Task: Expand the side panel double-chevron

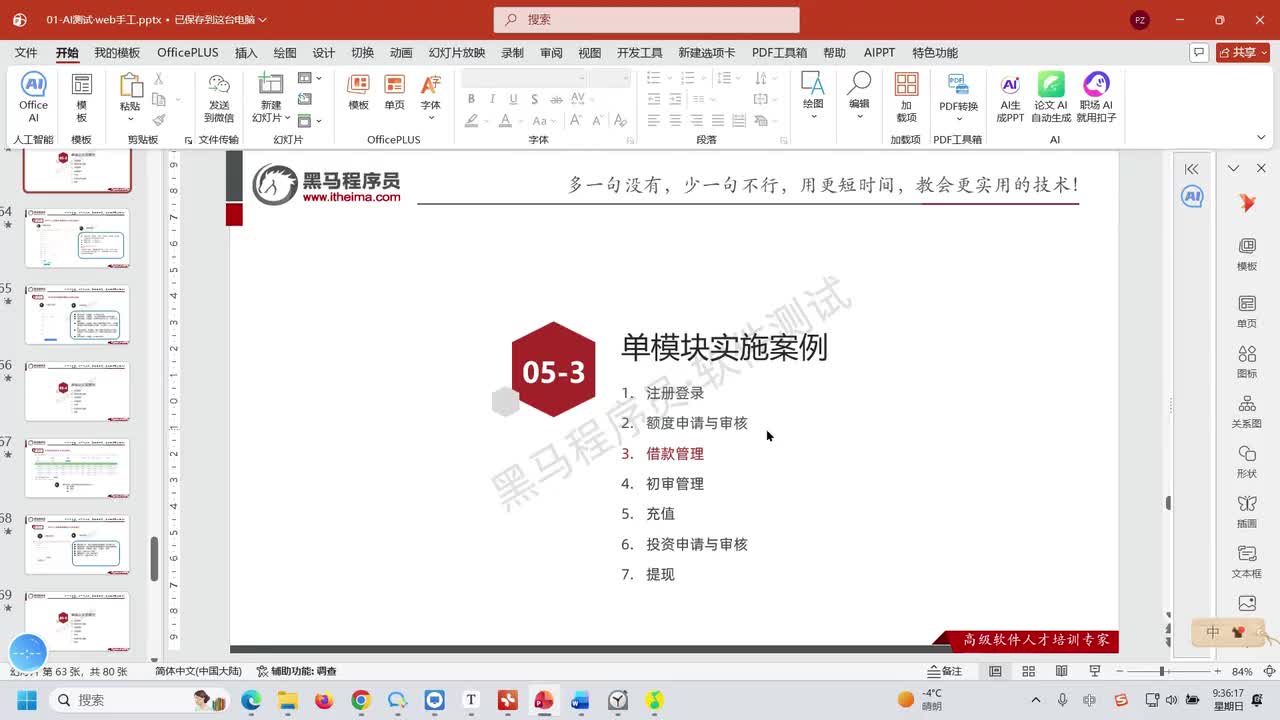Action: [1191, 169]
